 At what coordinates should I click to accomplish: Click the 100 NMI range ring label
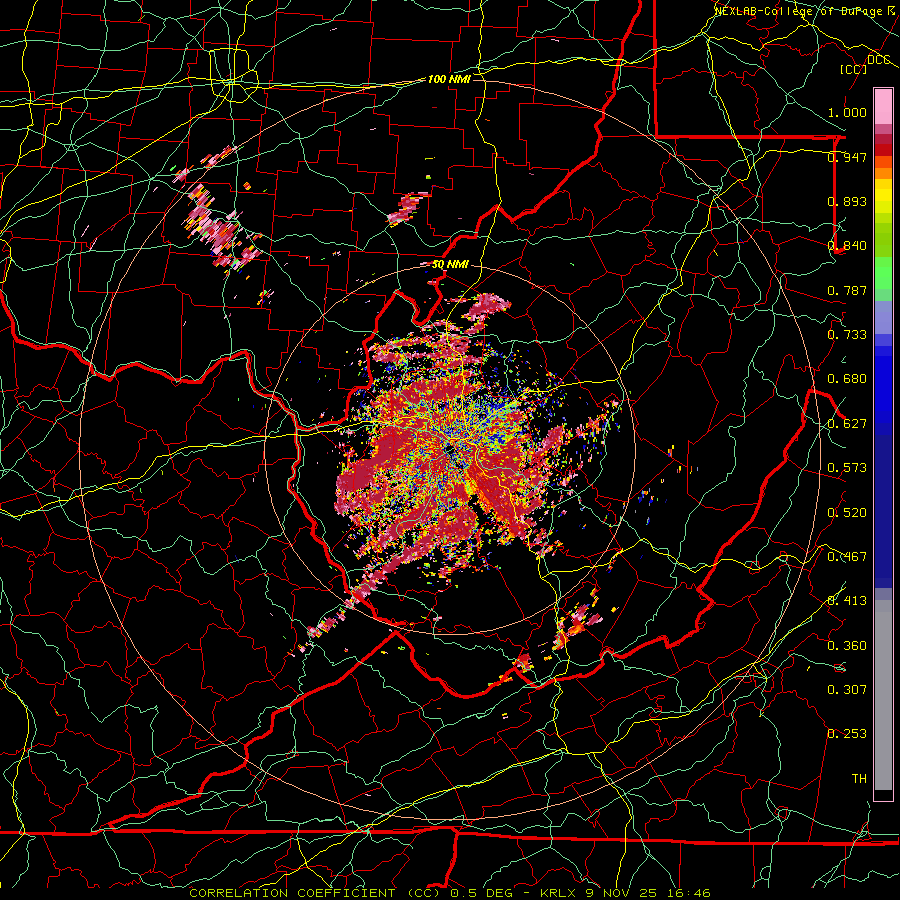(449, 79)
